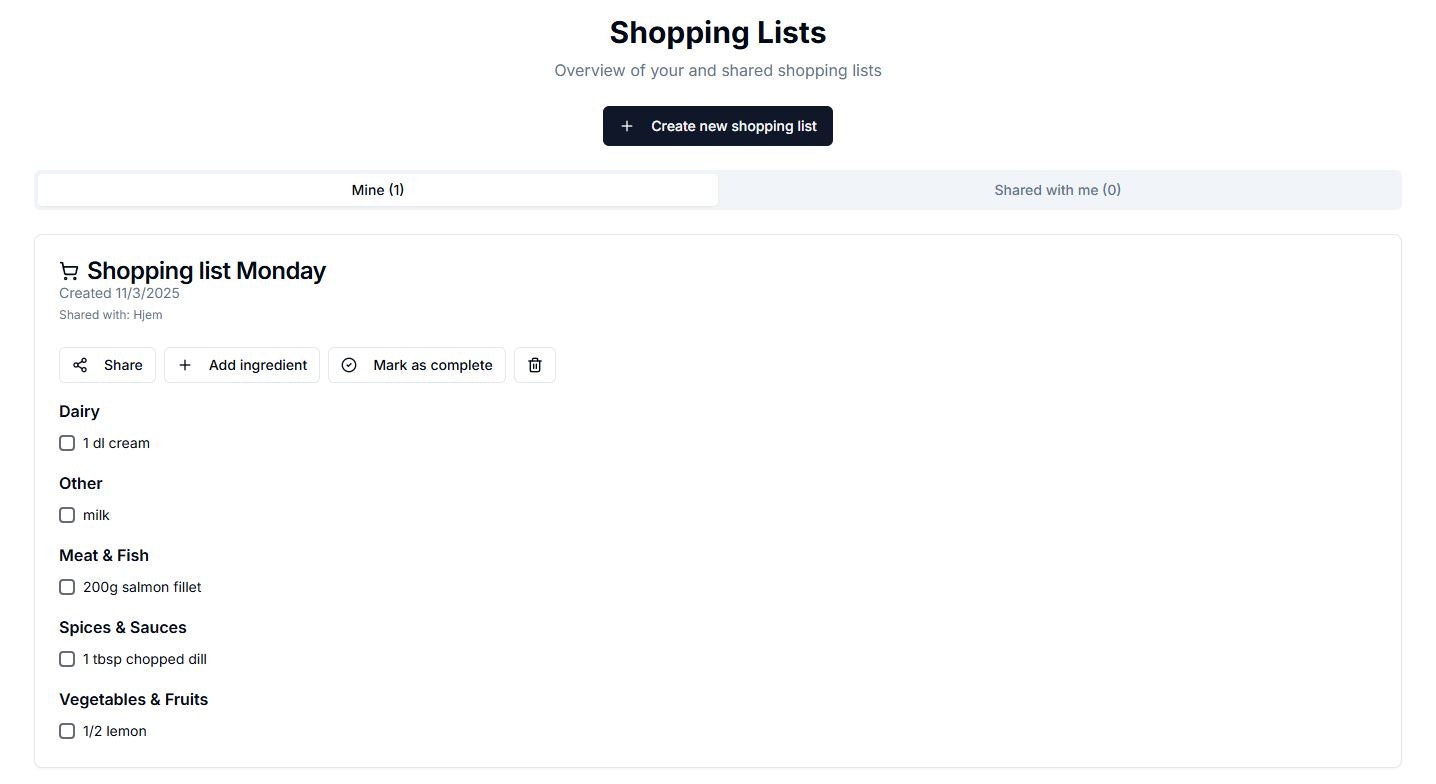This screenshot has width=1436, height=784.
Task: Switch to the Shared with me tab
Action: click(x=1057, y=189)
